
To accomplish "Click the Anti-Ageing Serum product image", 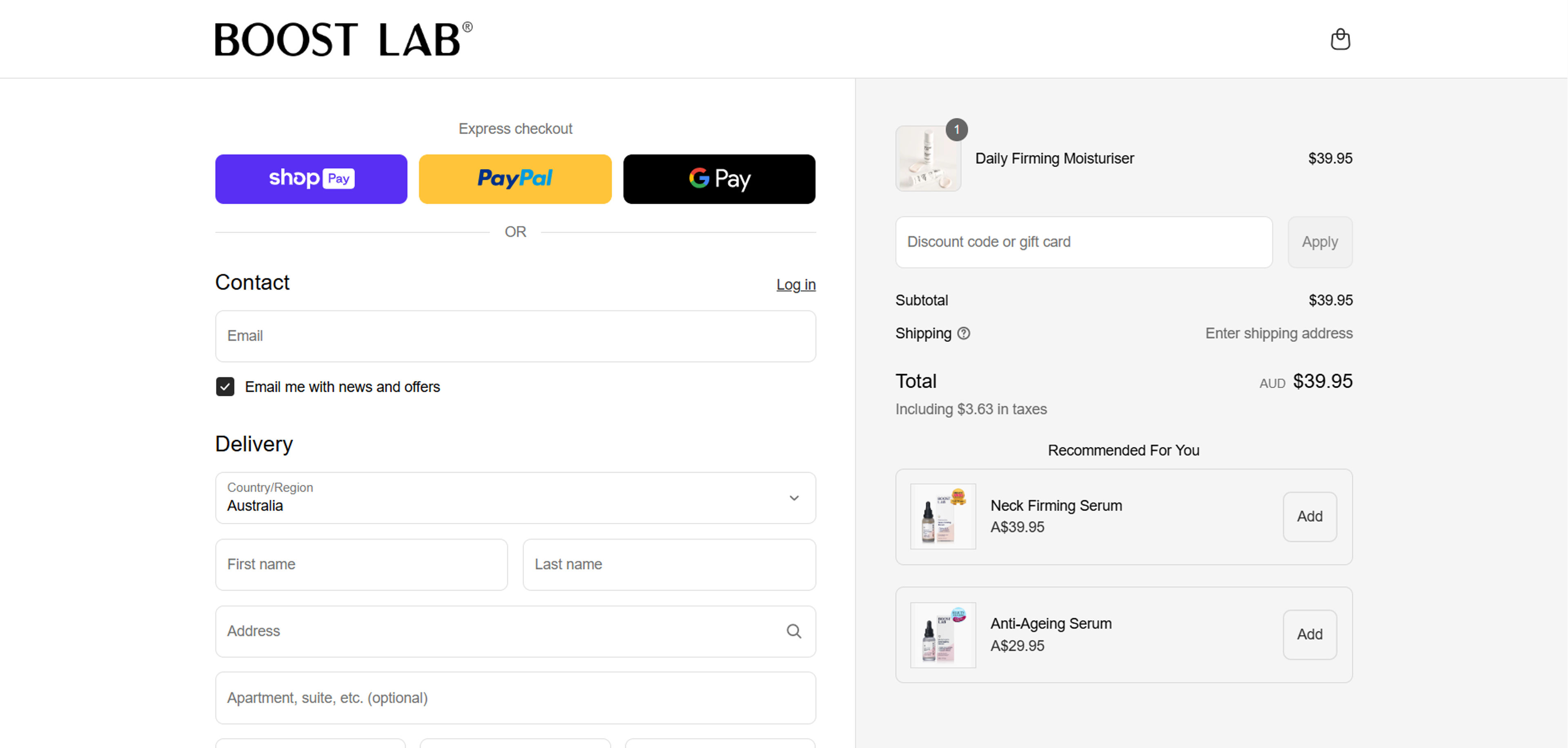I will 943,635.
